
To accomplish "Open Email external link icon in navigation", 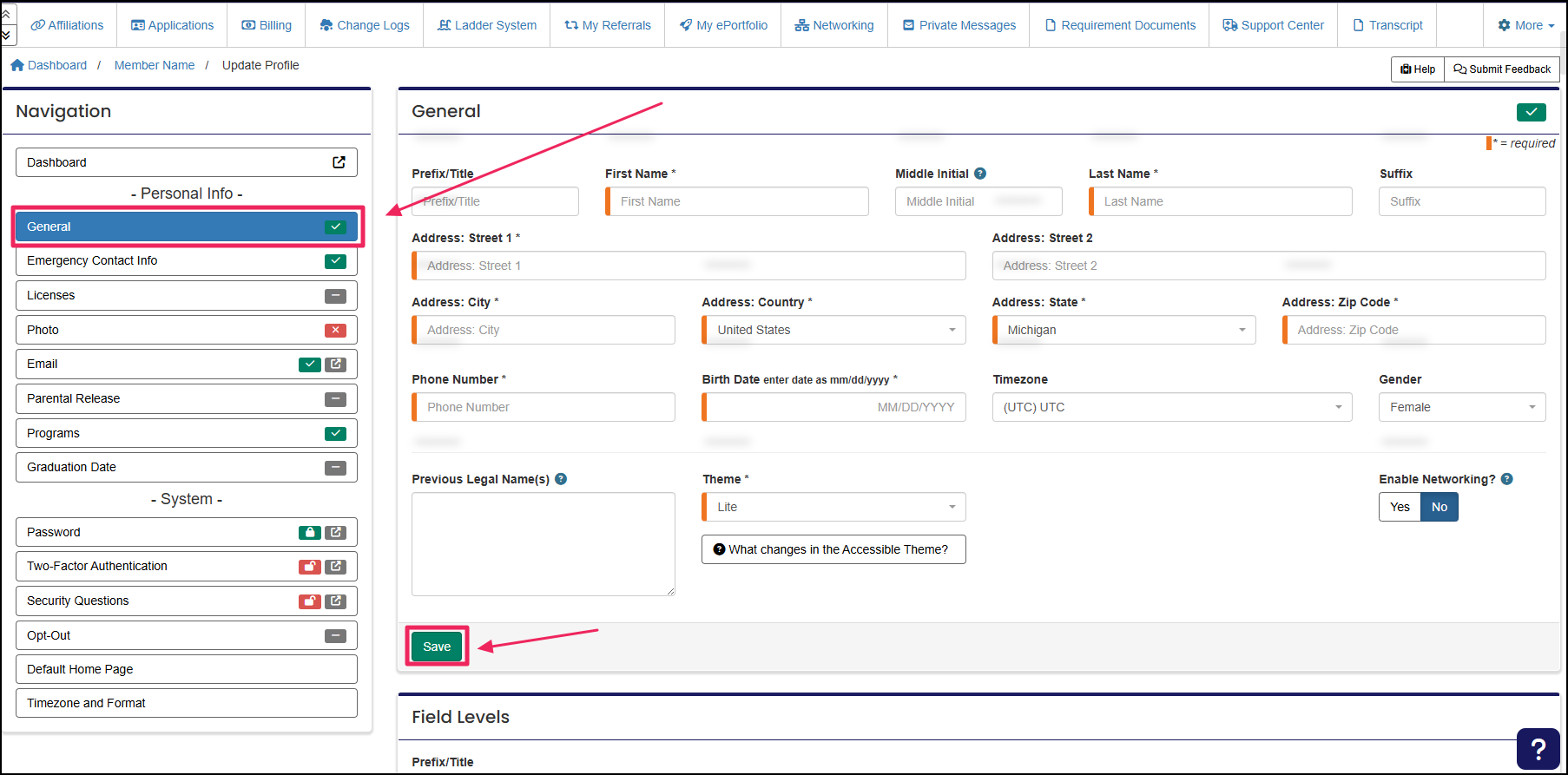I will click(x=336, y=365).
